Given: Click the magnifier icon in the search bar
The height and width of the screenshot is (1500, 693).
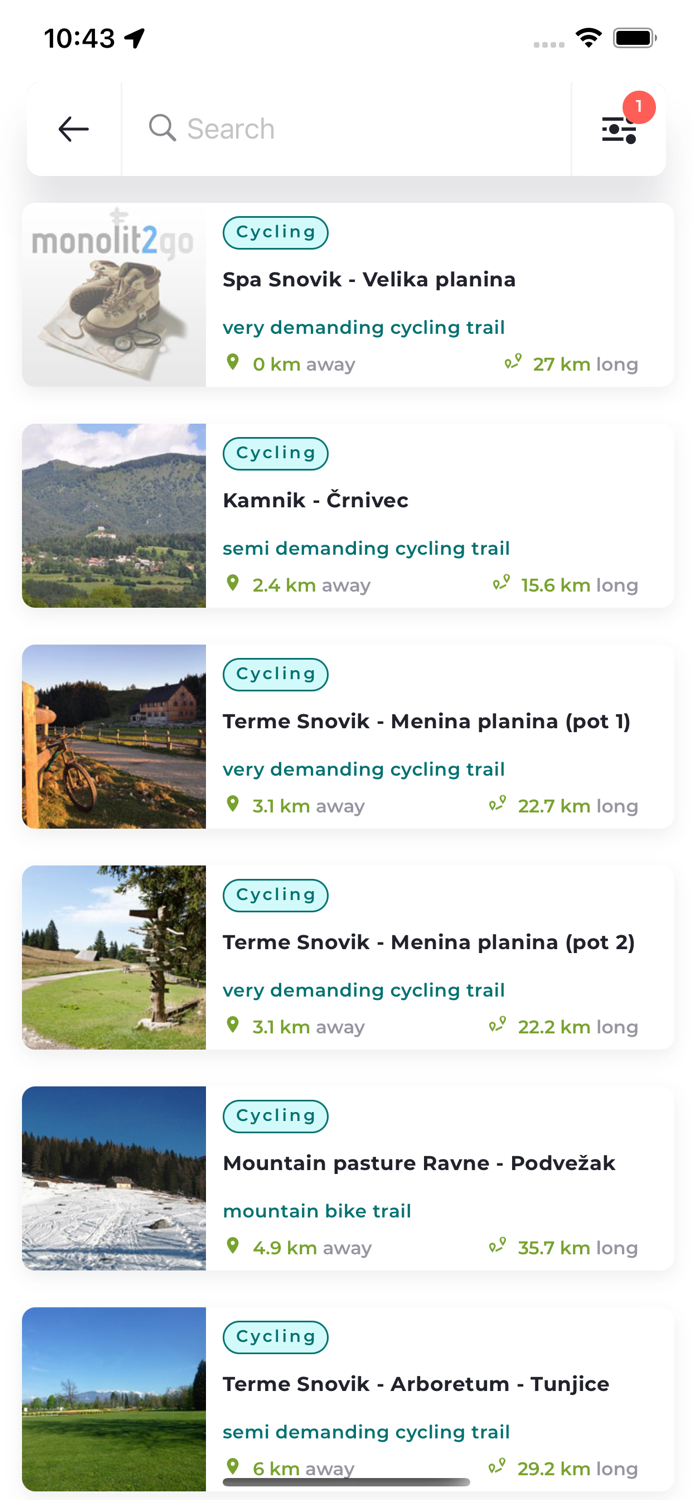Looking at the screenshot, I should (x=162, y=128).
